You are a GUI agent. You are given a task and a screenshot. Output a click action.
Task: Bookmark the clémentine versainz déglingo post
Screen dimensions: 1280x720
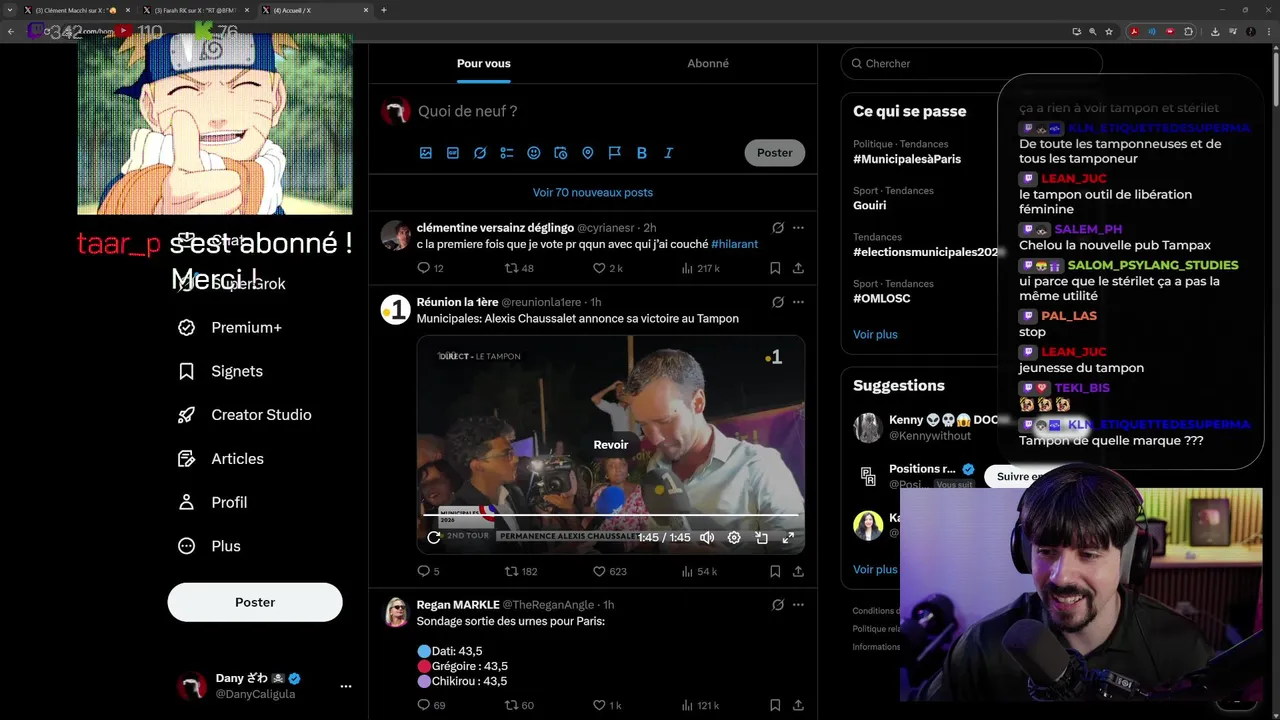point(775,268)
